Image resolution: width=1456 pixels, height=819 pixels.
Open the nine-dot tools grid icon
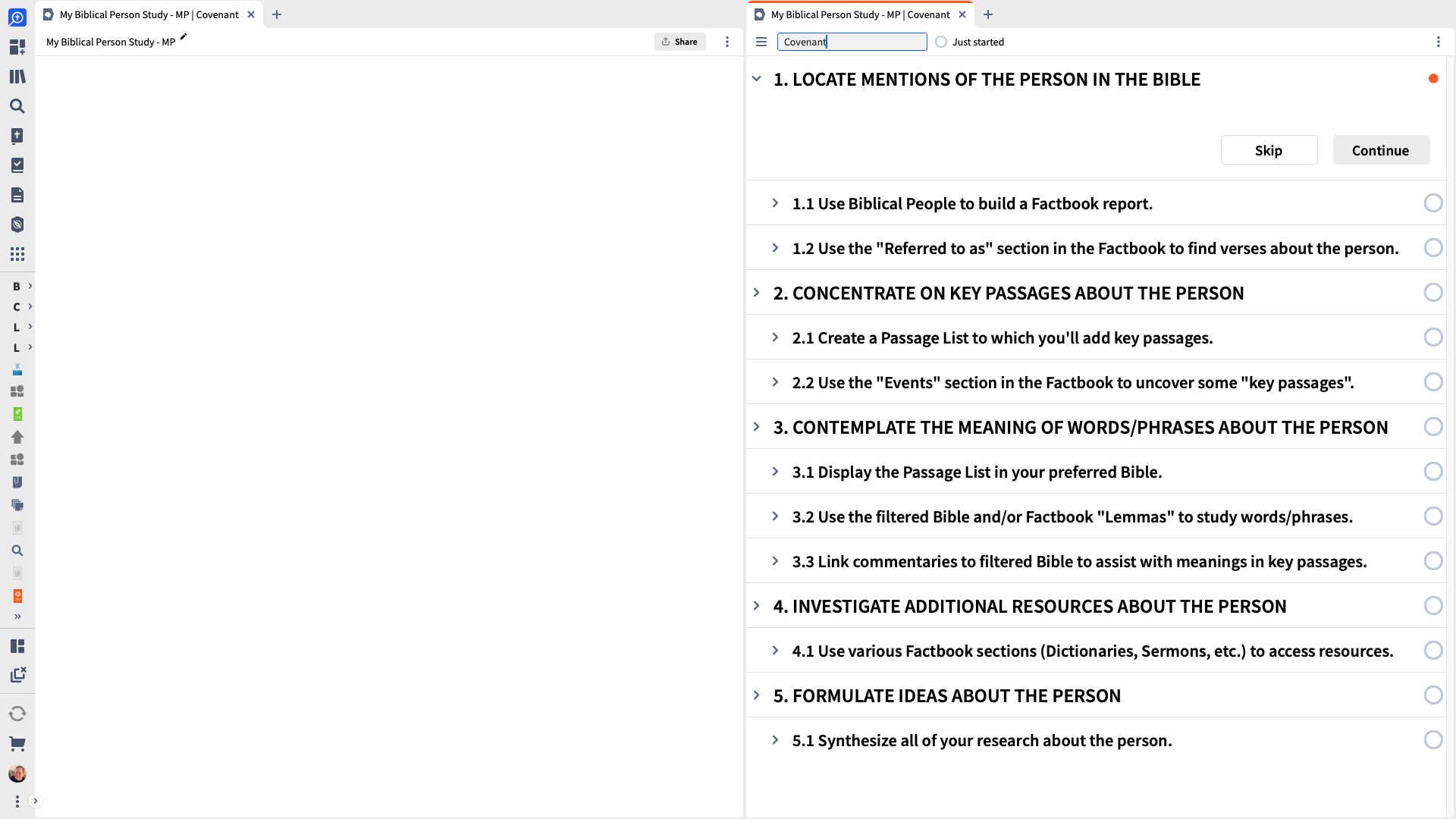pyautogui.click(x=17, y=254)
